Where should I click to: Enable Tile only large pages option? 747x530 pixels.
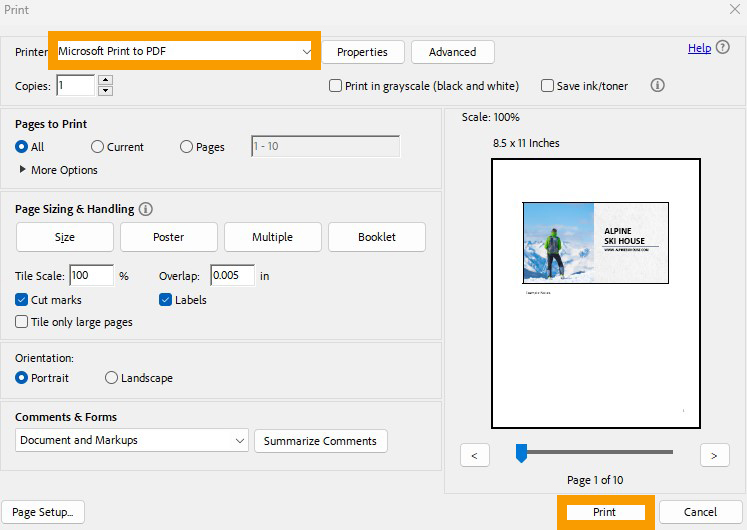[22, 322]
